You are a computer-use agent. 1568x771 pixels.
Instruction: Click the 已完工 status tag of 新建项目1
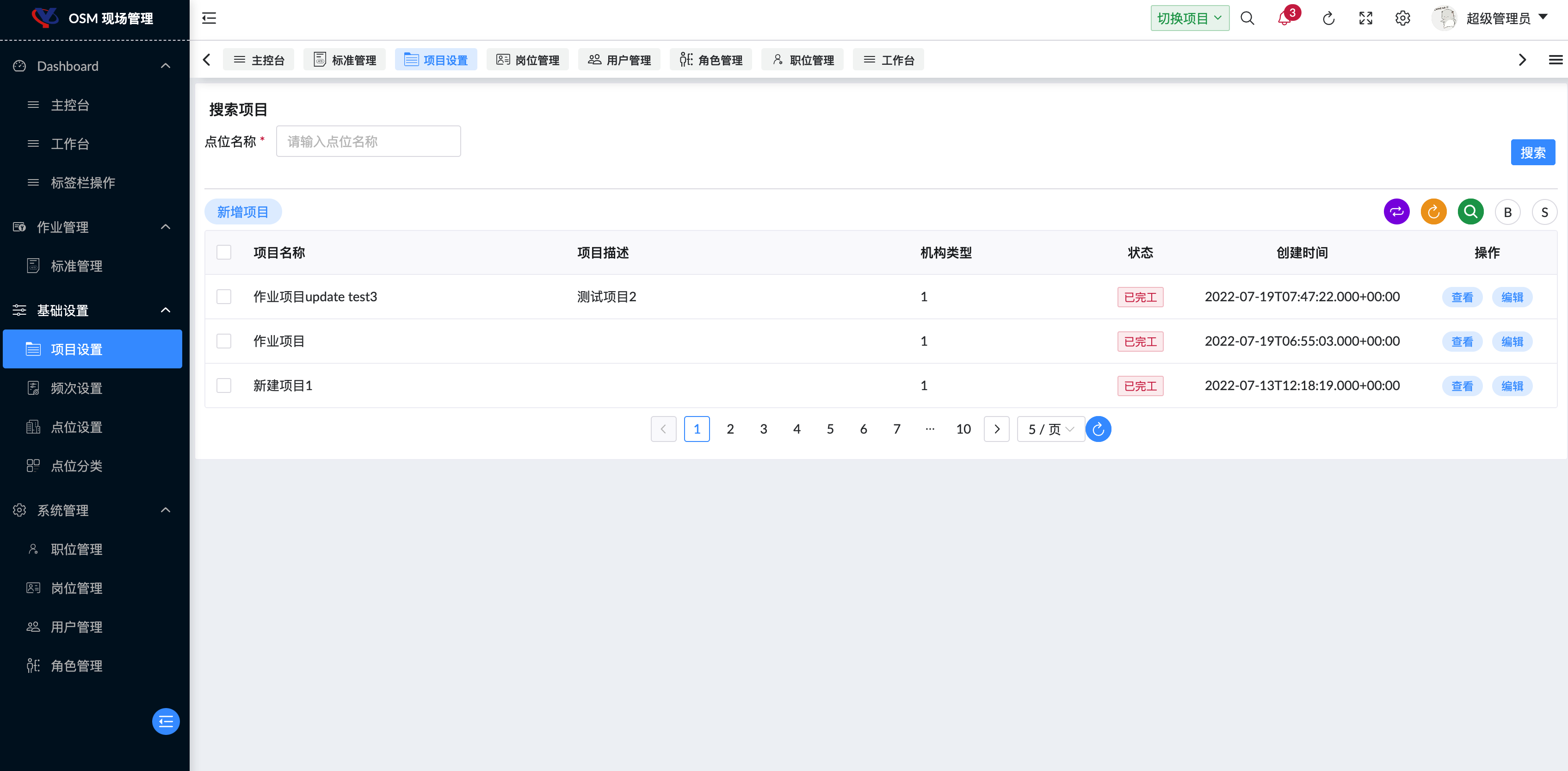(x=1140, y=386)
